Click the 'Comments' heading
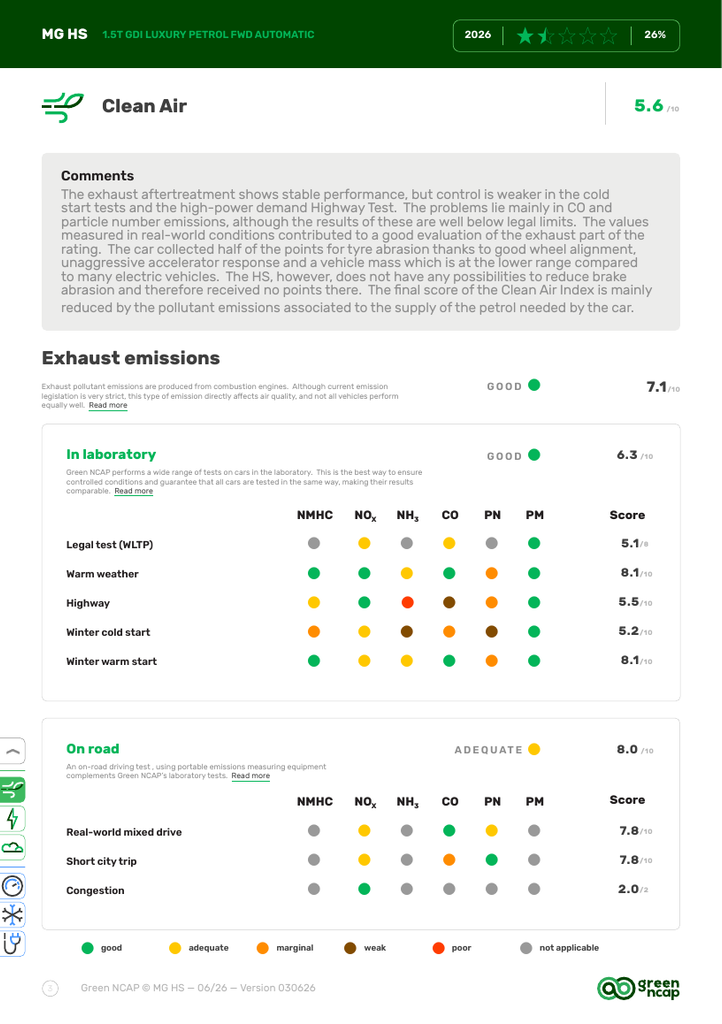This screenshot has width=722, height=1024. pos(97,176)
